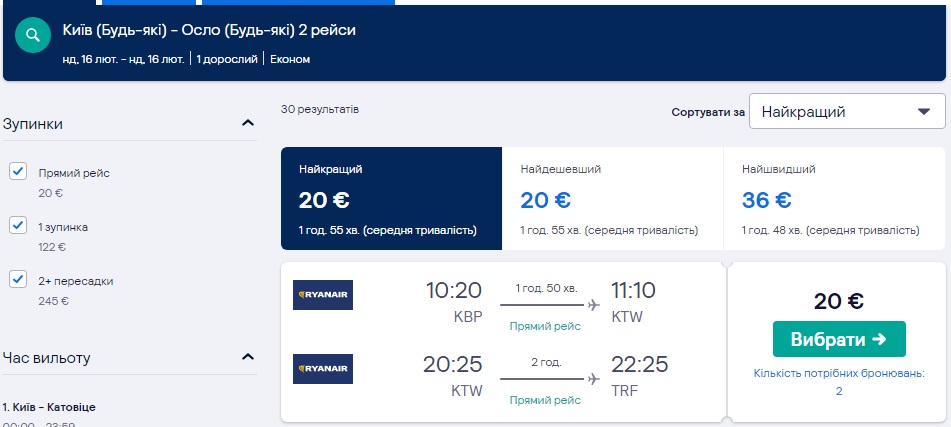The height and width of the screenshot is (427, 951).
Task: Disable the 2+ пересадки filter
Action: point(17,279)
